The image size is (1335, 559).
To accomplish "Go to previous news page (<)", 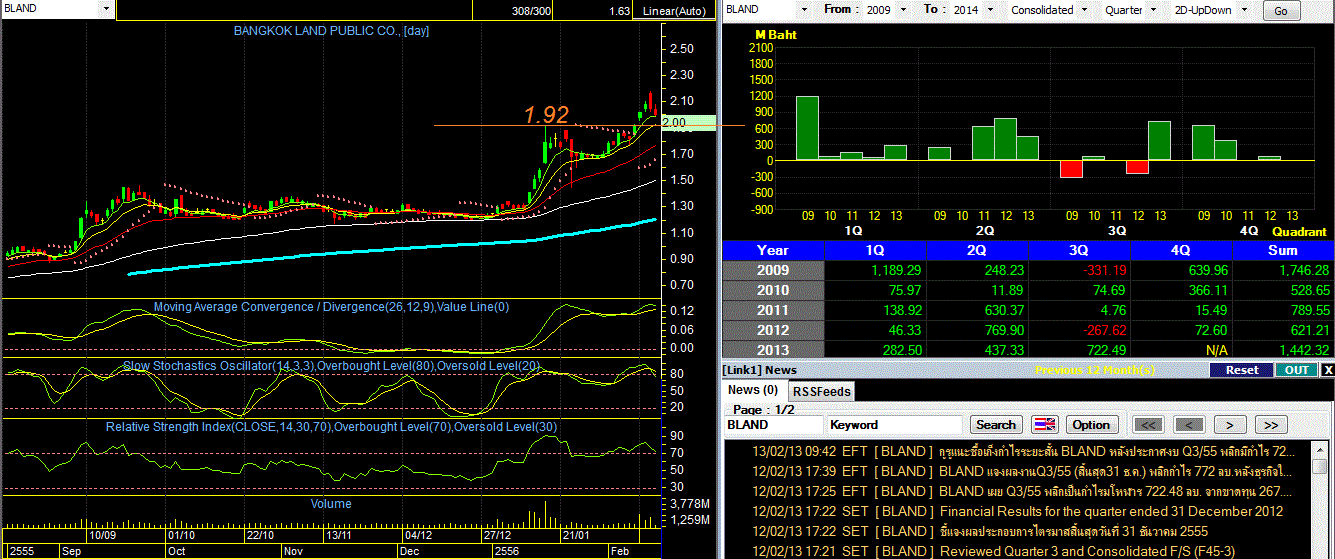I will (1189, 424).
